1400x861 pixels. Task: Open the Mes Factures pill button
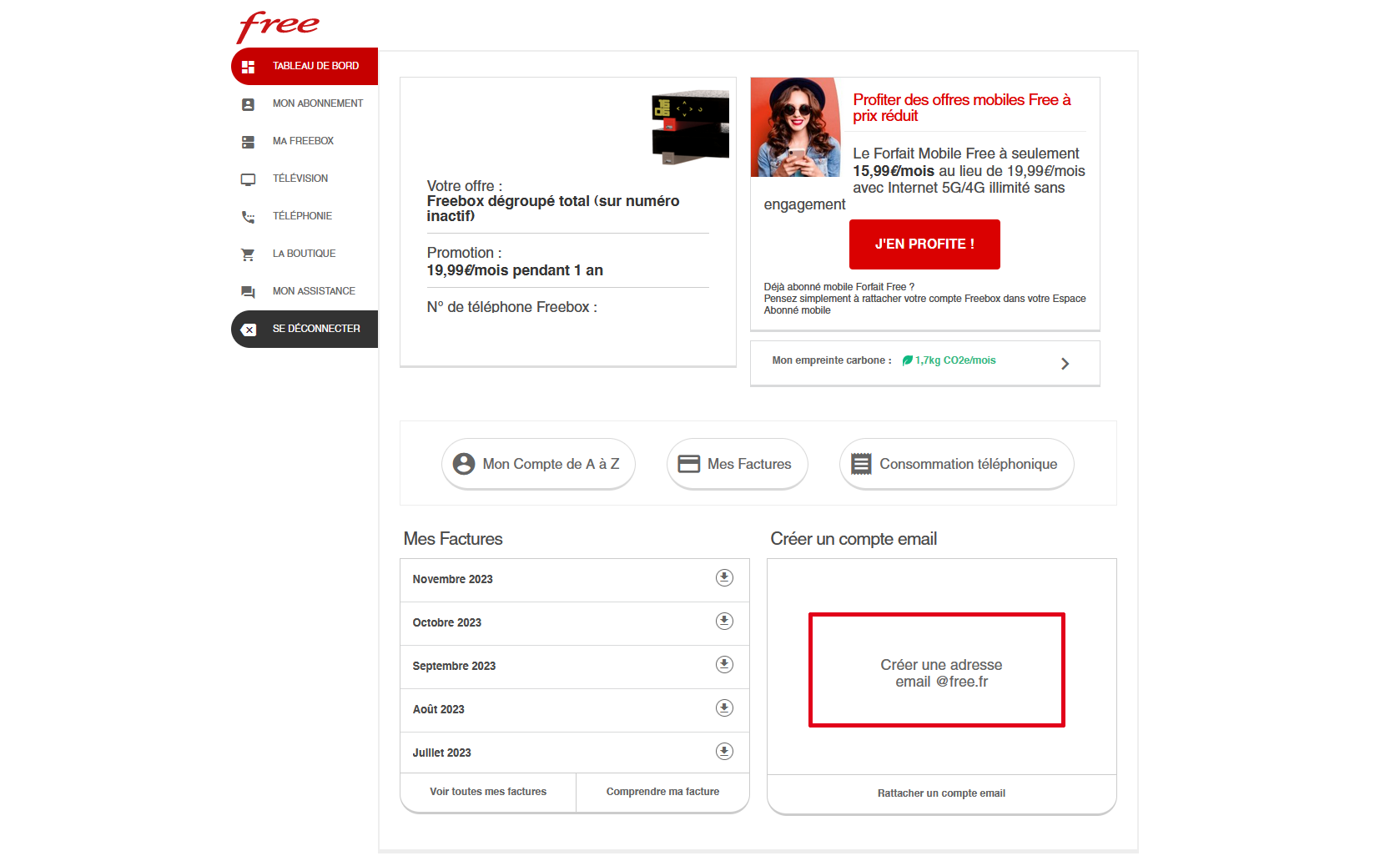coord(737,464)
